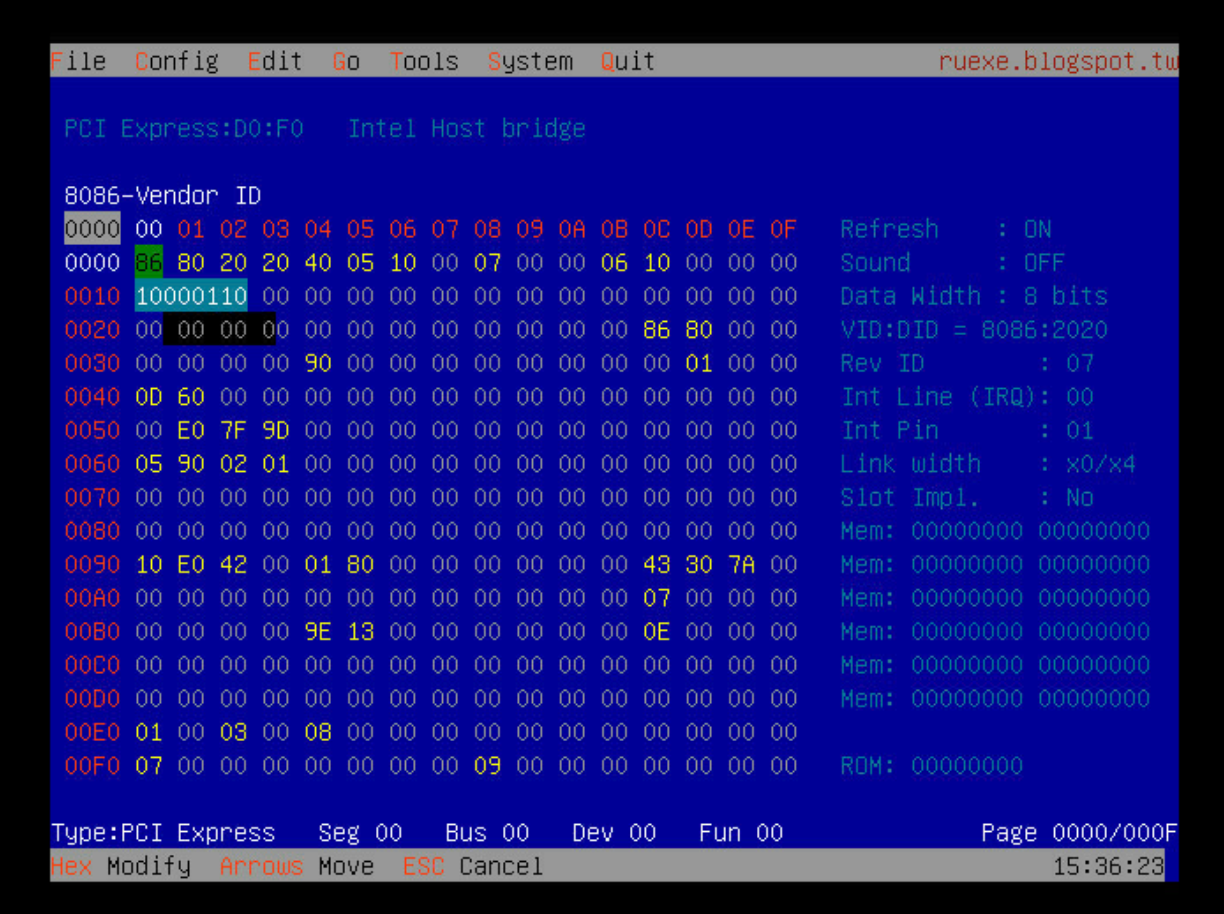
Task: Select byte 09 in row 00F0
Action: point(487,767)
